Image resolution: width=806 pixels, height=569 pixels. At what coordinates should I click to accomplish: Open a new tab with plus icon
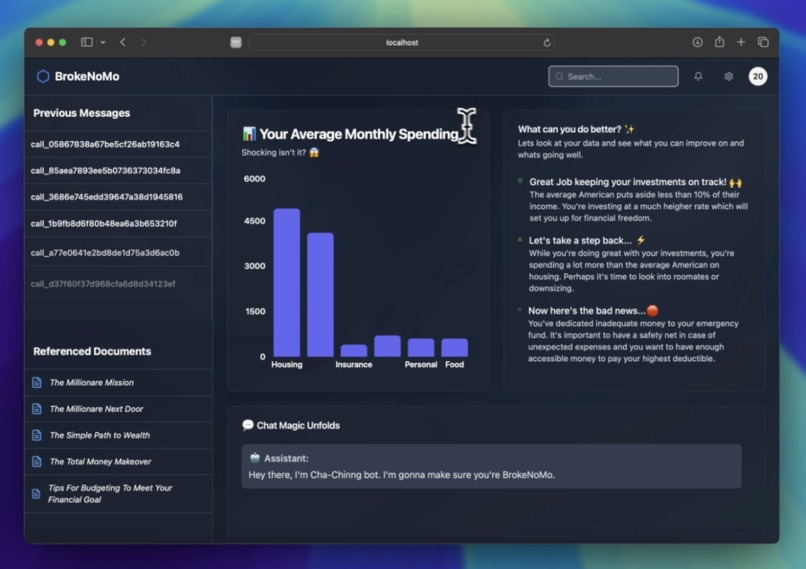[741, 42]
